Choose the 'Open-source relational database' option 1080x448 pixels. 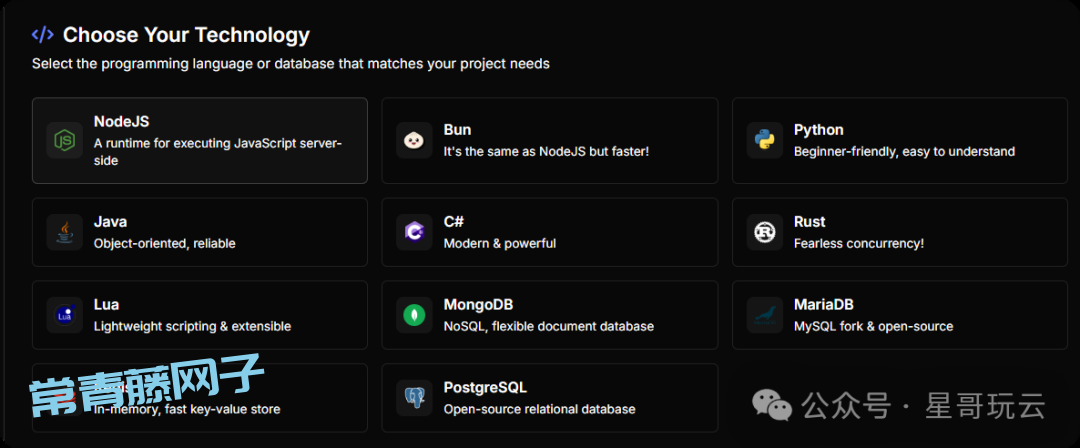coord(539,409)
